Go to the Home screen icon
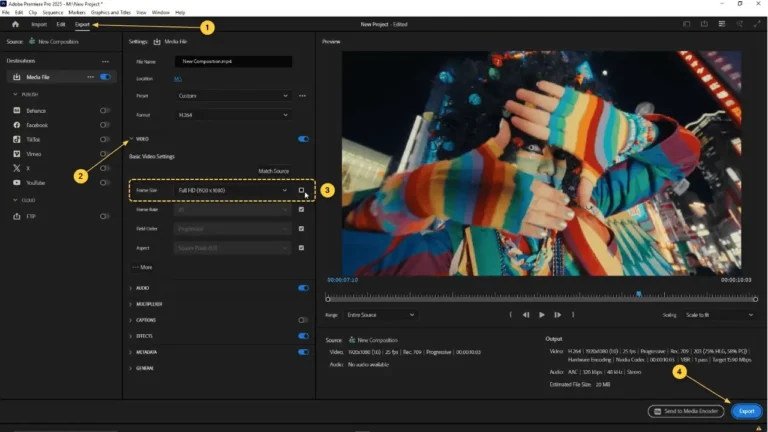 click(x=15, y=24)
